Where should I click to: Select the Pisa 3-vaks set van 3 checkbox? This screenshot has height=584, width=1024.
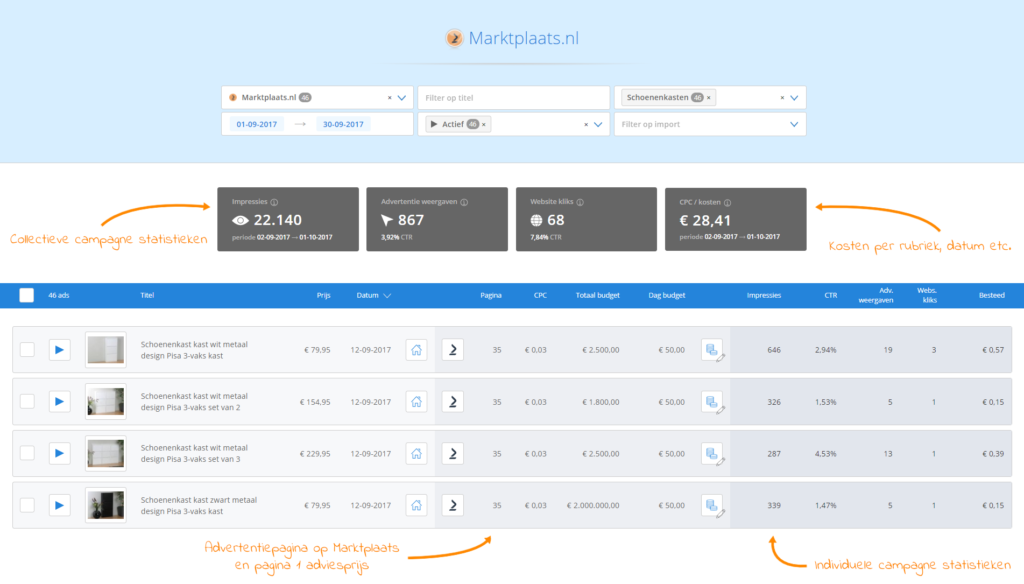[x=27, y=453]
